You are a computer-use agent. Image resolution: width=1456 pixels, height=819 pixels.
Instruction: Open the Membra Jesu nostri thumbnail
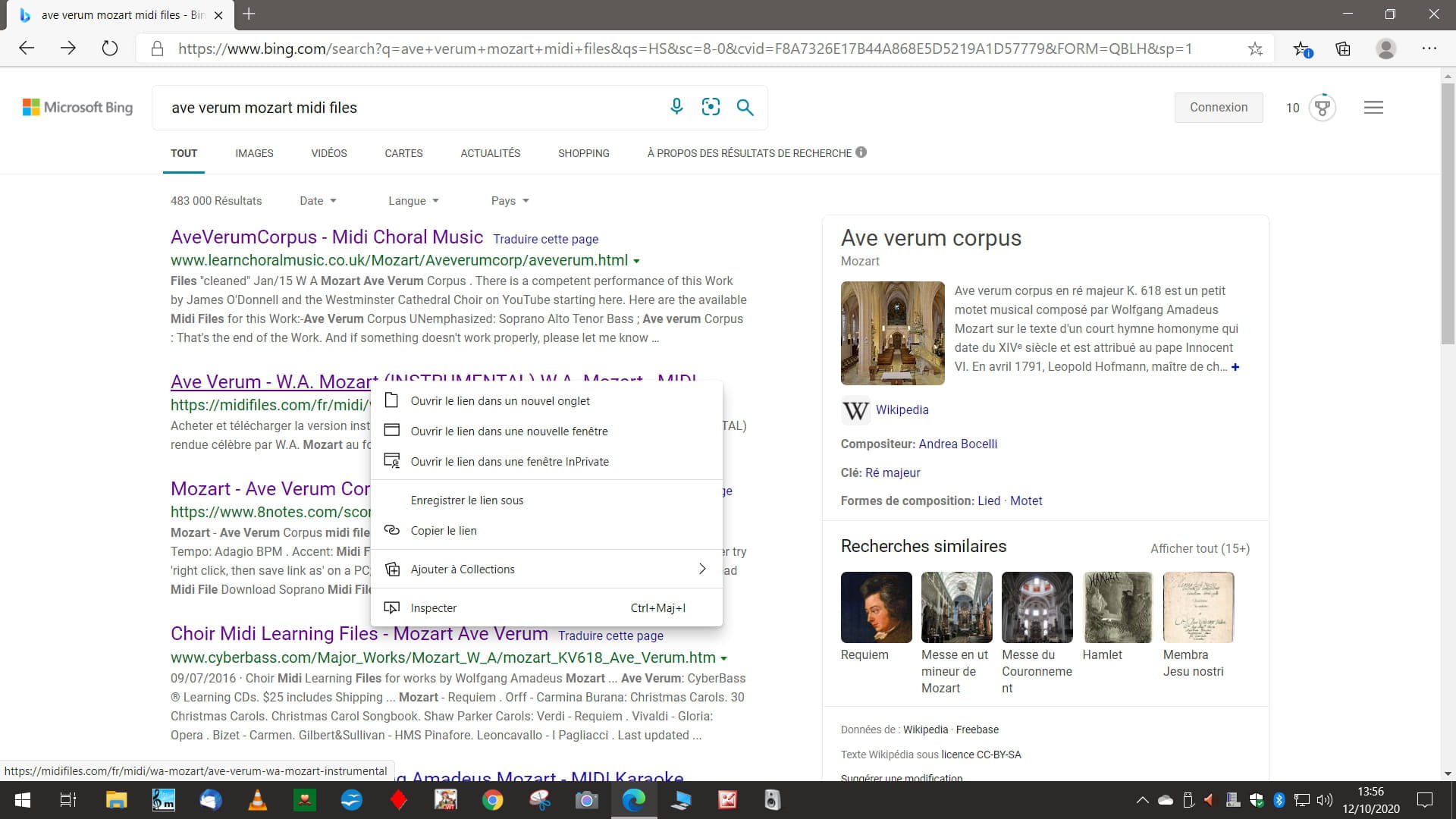(x=1198, y=607)
